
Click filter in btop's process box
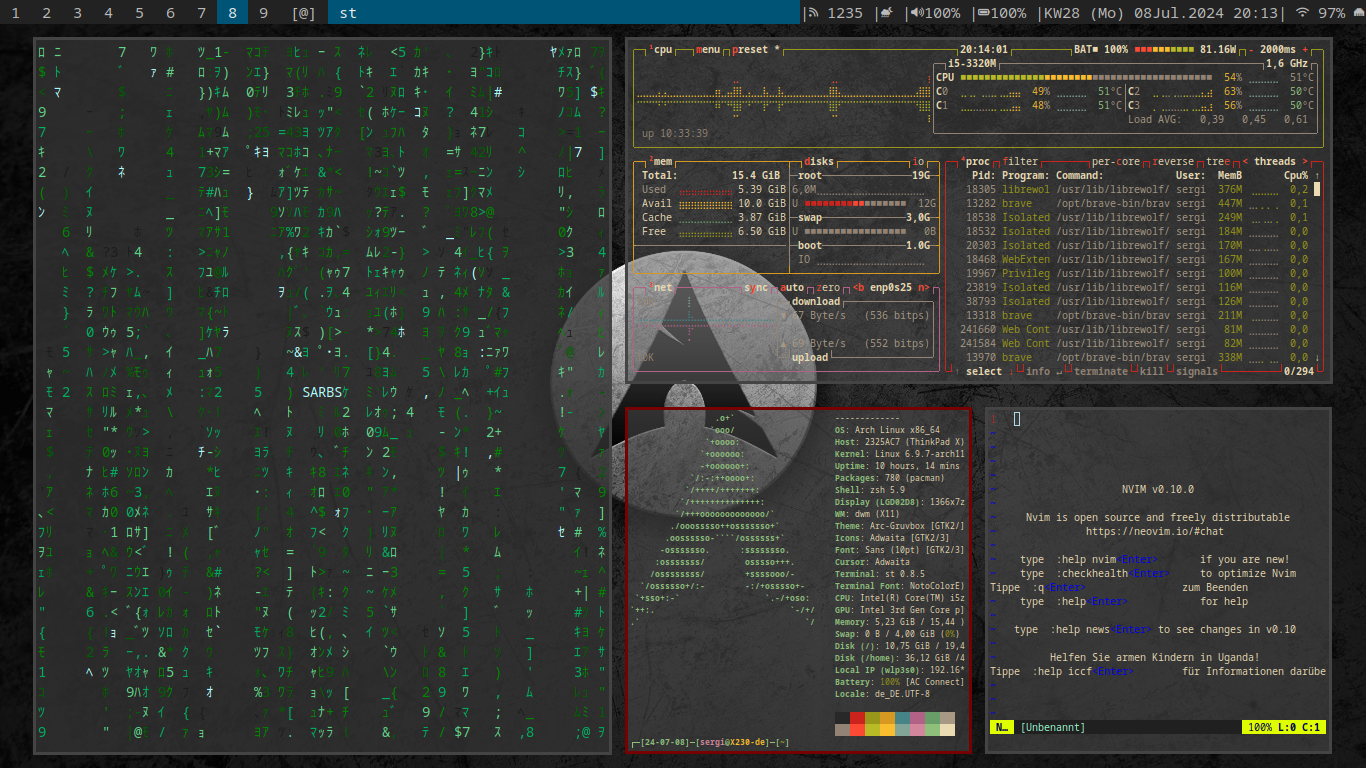pos(1021,161)
